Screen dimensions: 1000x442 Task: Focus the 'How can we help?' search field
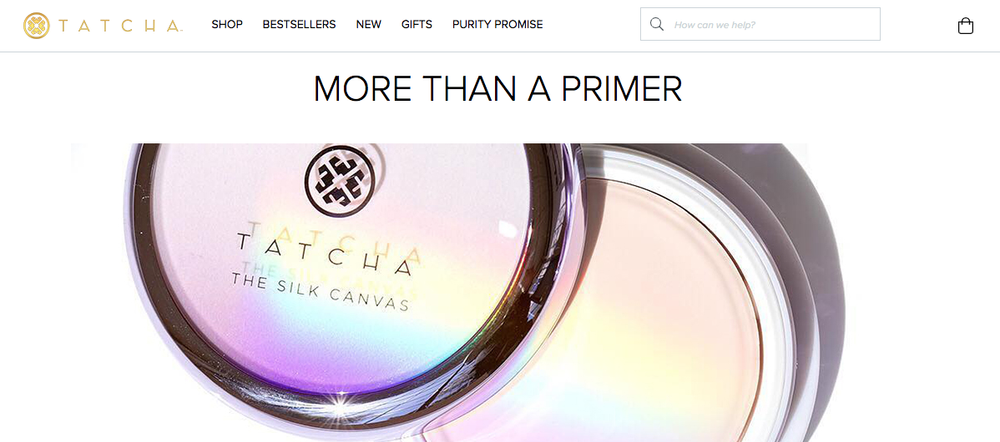[x=760, y=24]
